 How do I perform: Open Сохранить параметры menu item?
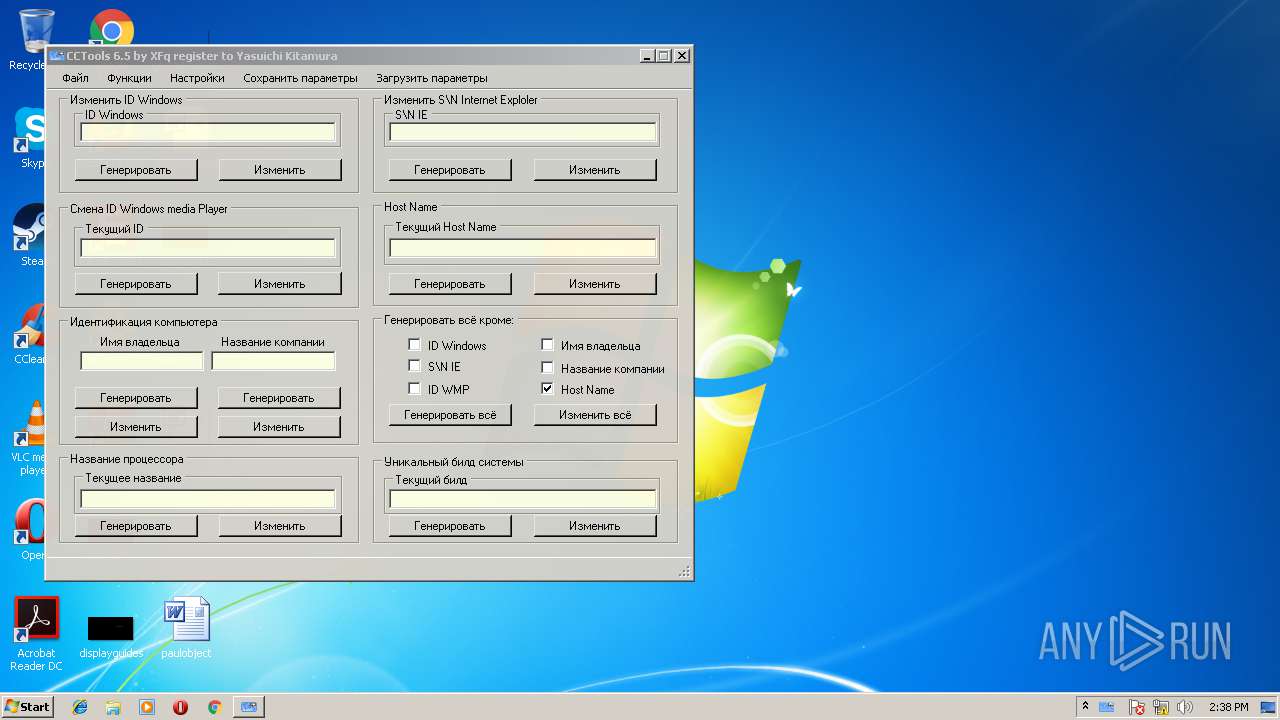pyautogui.click(x=300, y=78)
